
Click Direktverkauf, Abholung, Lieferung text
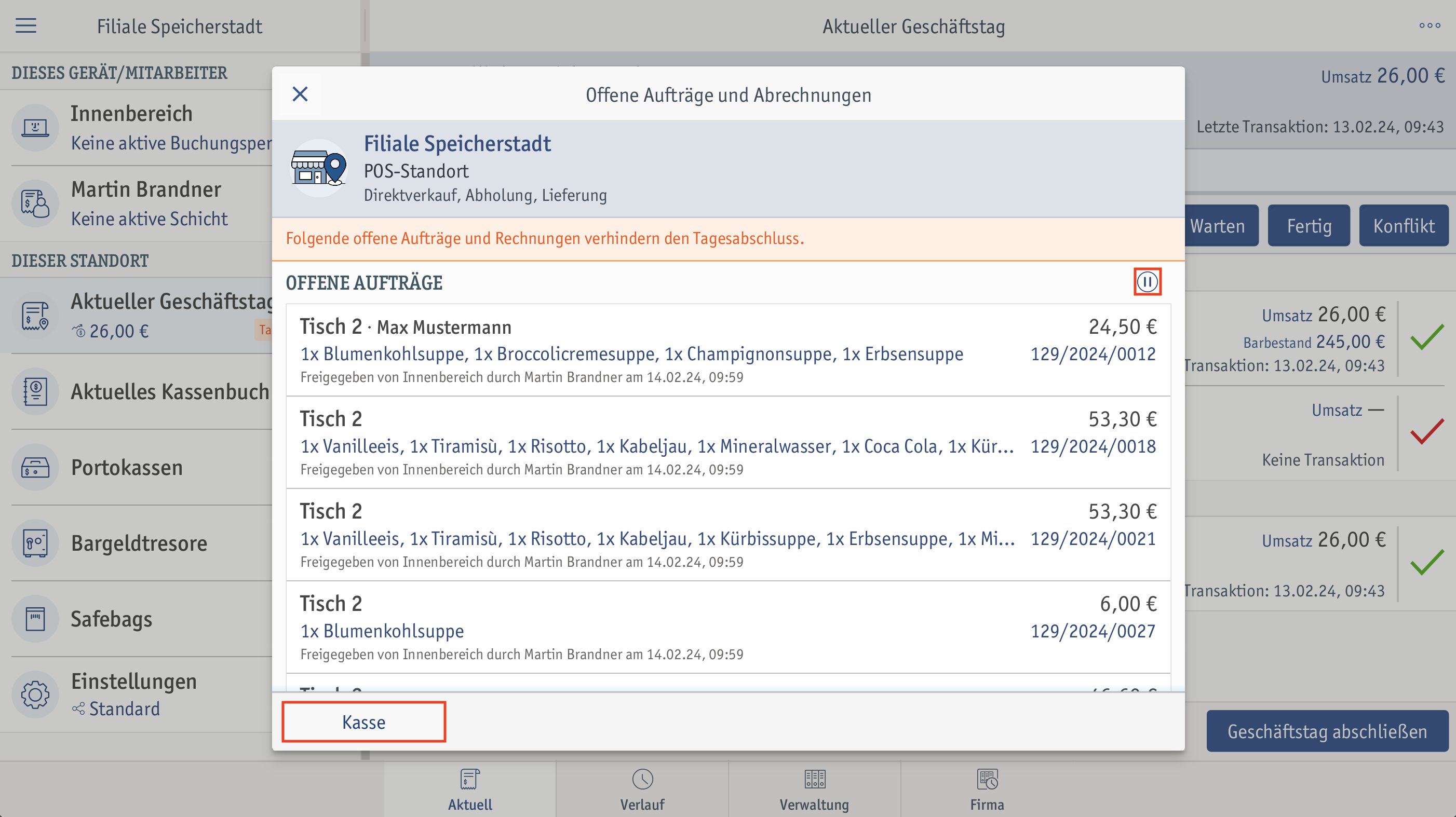tap(486, 195)
